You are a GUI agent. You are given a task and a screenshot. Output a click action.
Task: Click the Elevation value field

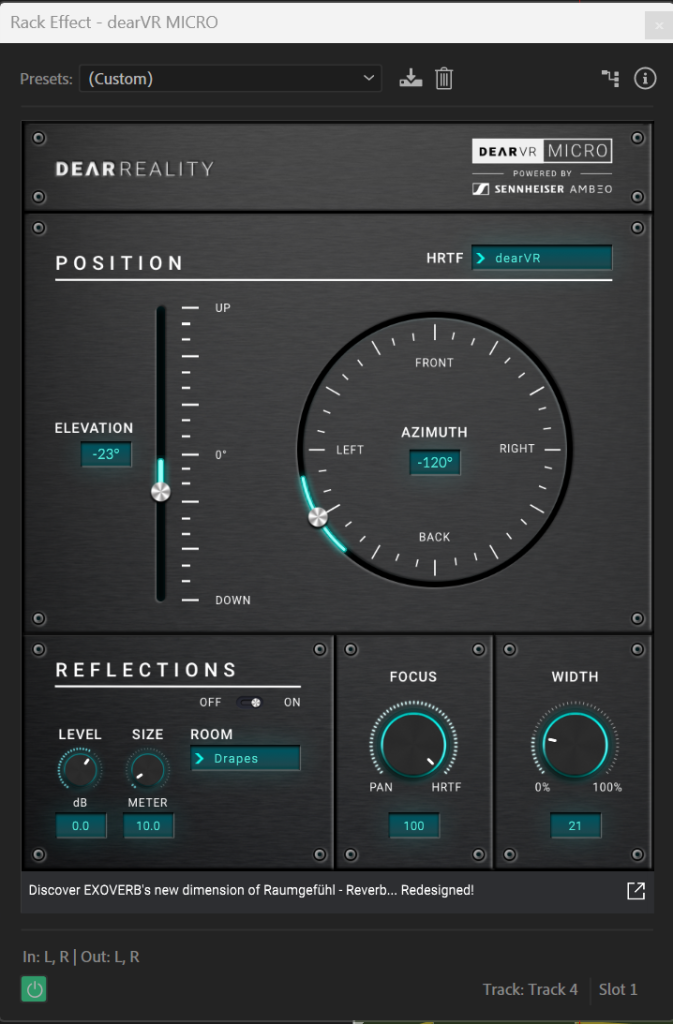[106, 455]
